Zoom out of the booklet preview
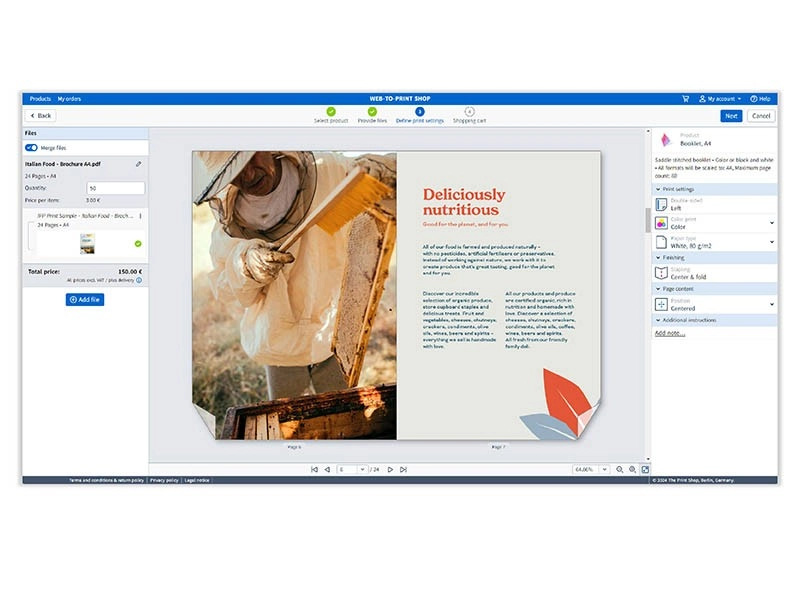800x600 pixels. (x=620, y=469)
